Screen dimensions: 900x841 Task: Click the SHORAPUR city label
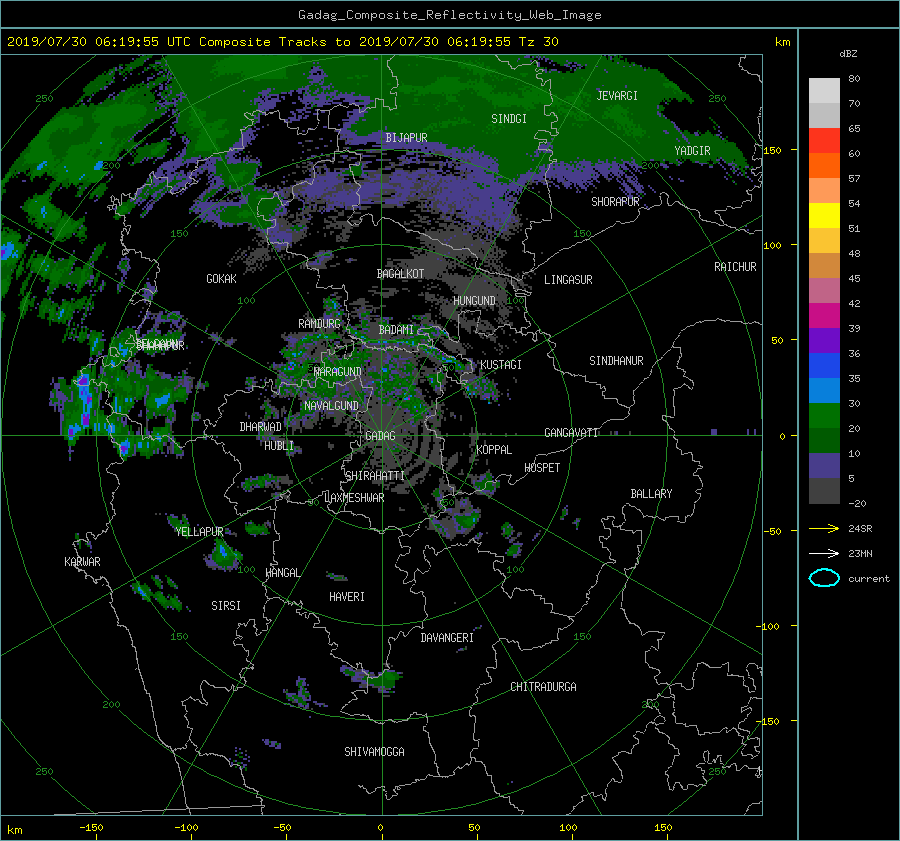coord(615,202)
